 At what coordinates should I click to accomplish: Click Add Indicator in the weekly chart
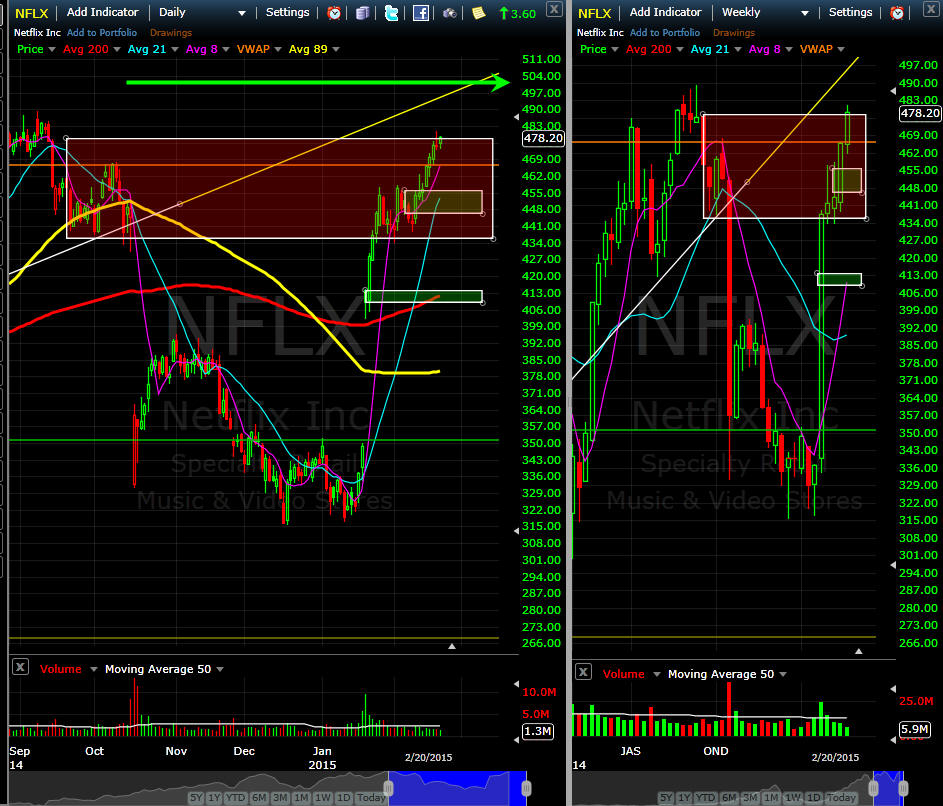point(665,12)
